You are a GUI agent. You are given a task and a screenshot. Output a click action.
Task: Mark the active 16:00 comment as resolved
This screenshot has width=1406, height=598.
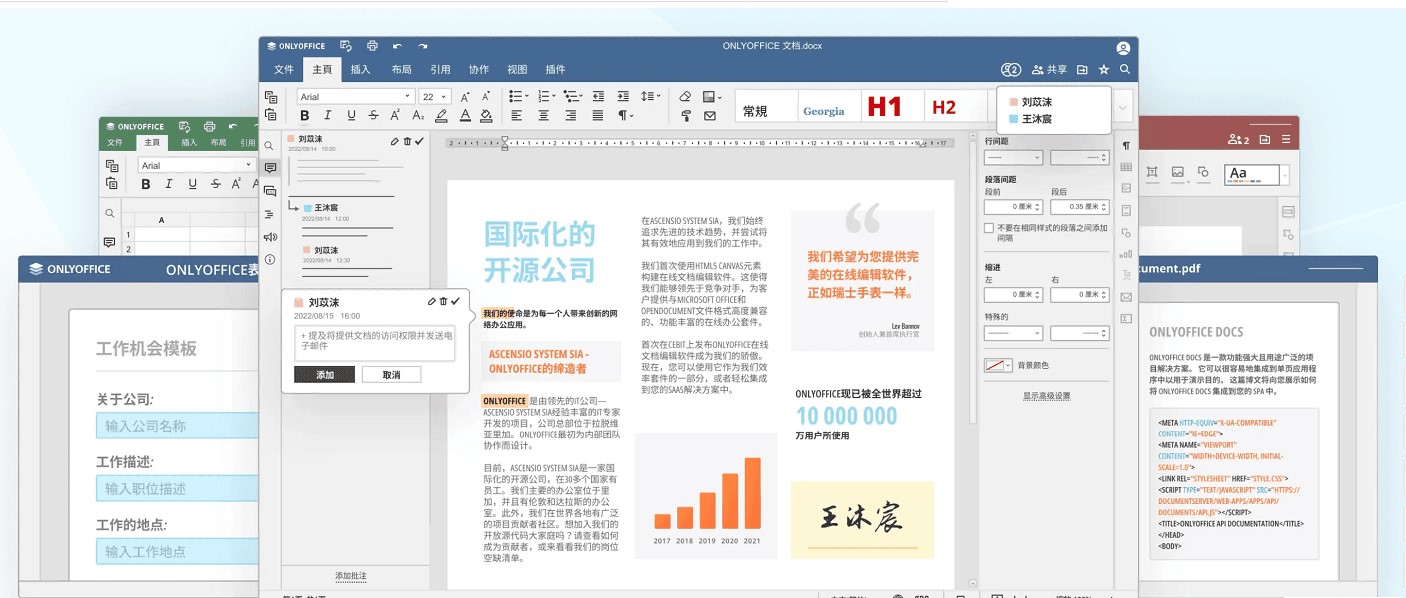456,301
